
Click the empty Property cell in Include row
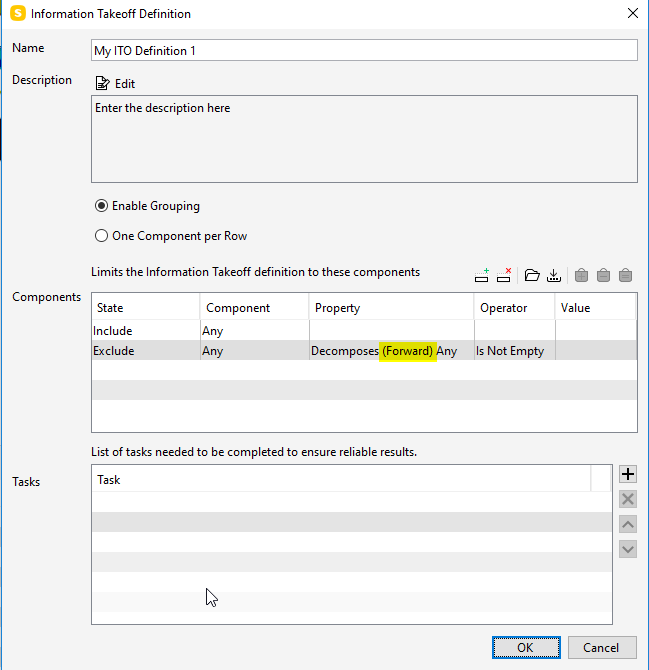[x=391, y=331]
